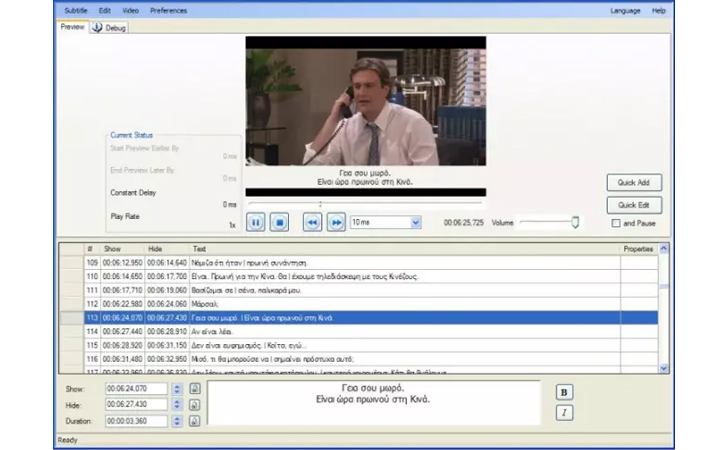Select highlighted subtitle row number 113

(x=358, y=318)
